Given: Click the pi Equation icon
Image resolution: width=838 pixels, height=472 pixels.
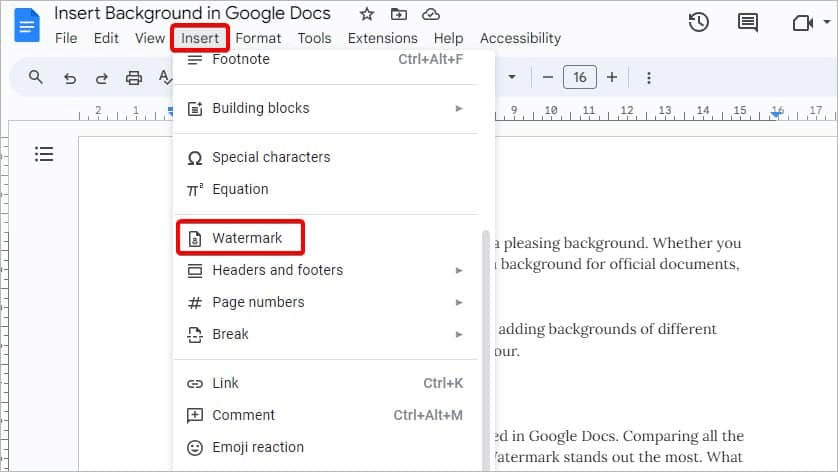Looking at the screenshot, I should [195, 190].
